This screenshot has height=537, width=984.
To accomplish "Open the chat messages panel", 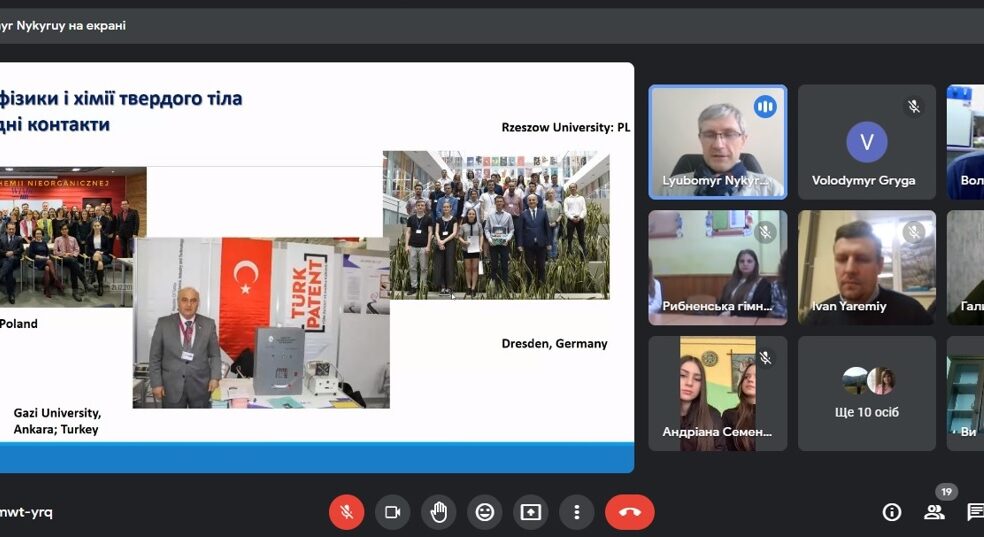I will (975, 512).
